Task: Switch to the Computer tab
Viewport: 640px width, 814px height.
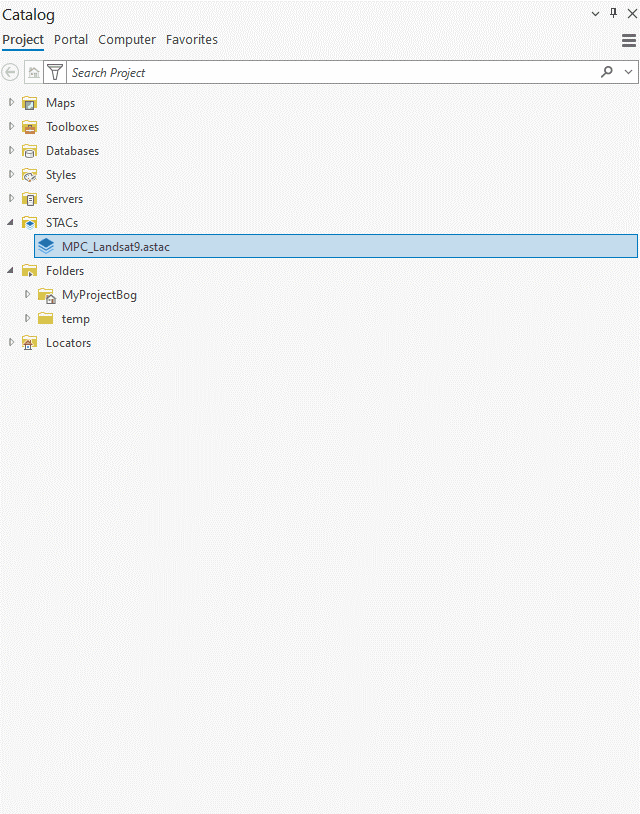Action: pyautogui.click(x=127, y=40)
